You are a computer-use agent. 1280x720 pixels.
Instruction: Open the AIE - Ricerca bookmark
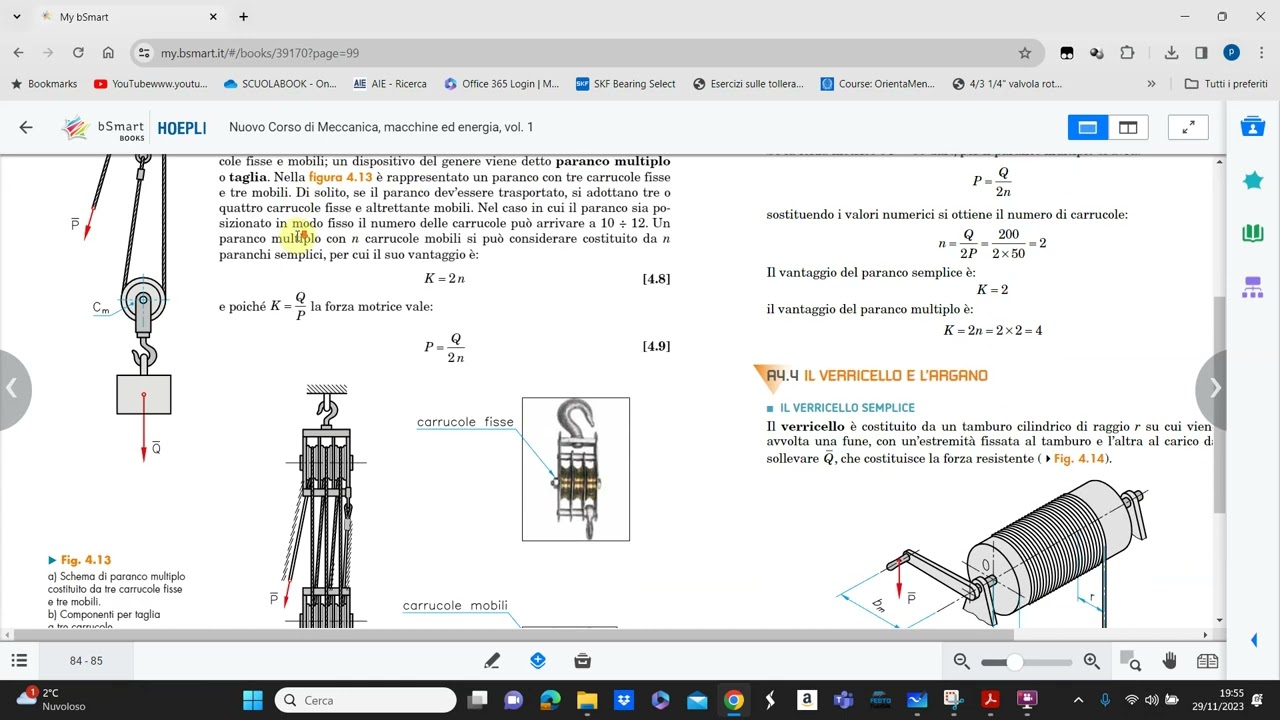390,84
